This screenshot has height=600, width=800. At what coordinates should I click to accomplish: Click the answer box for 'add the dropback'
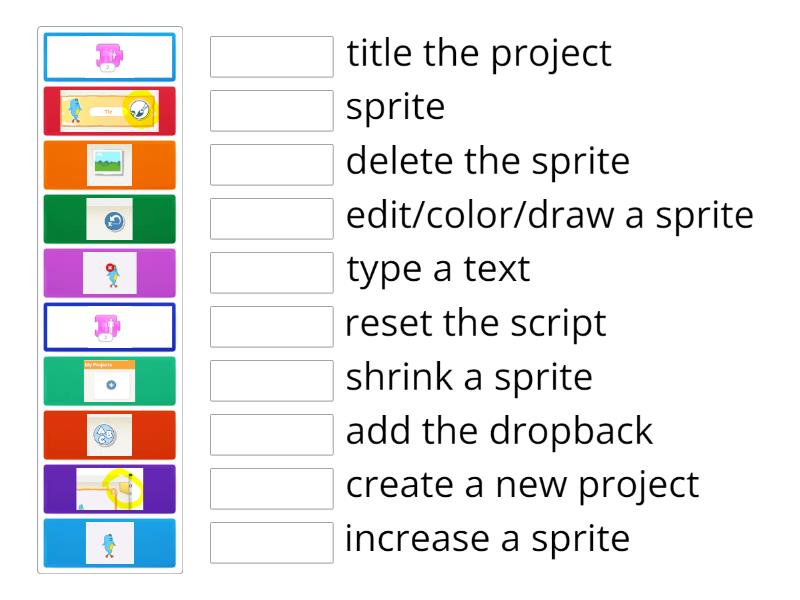pos(272,435)
